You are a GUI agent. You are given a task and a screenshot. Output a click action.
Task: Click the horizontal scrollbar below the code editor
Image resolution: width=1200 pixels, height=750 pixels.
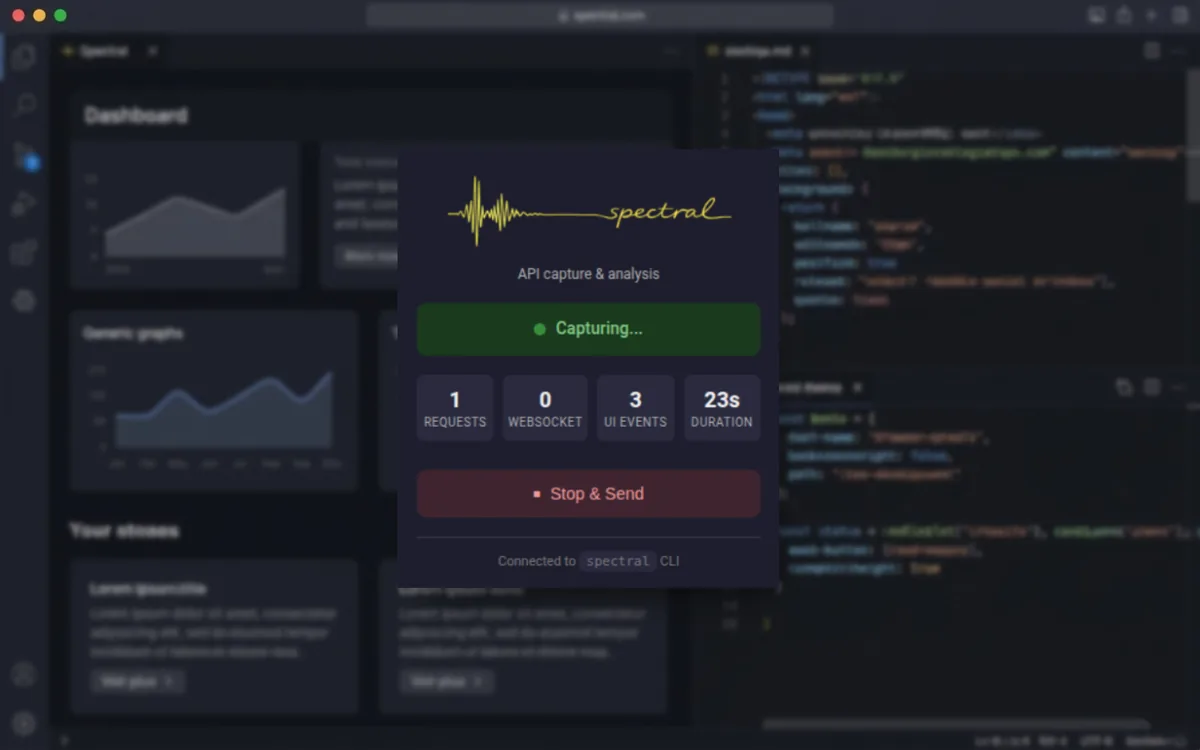click(955, 724)
